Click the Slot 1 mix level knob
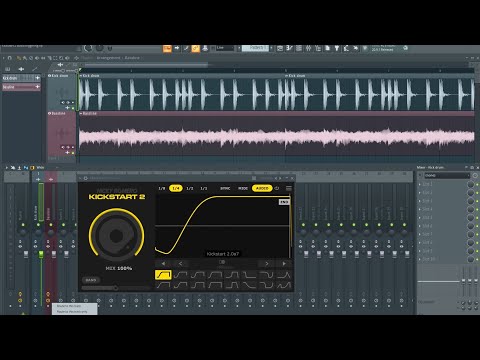This screenshot has height=360, width=480. pos(470,184)
